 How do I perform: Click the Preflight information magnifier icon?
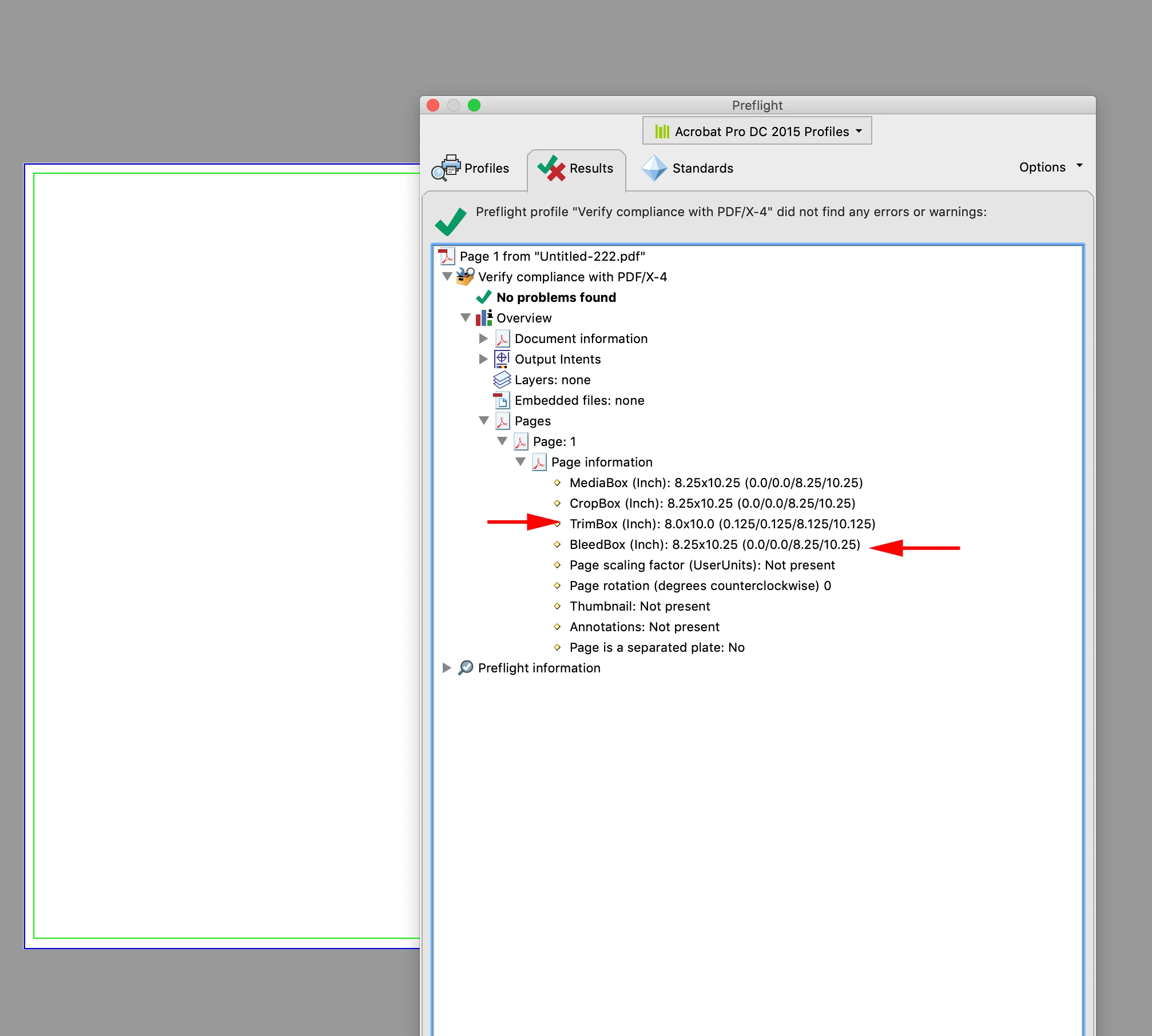466,668
